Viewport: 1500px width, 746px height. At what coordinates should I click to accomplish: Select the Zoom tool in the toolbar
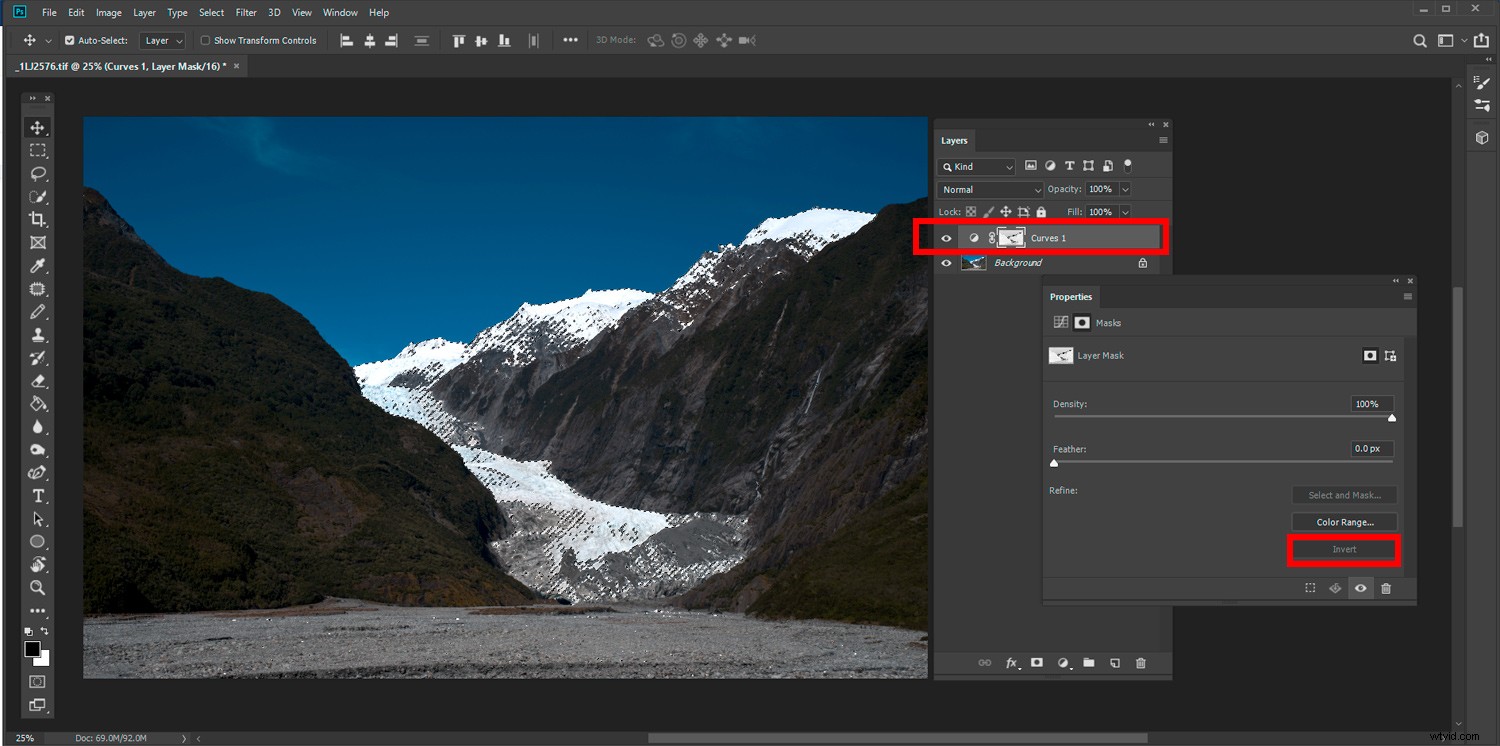click(x=38, y=588)
